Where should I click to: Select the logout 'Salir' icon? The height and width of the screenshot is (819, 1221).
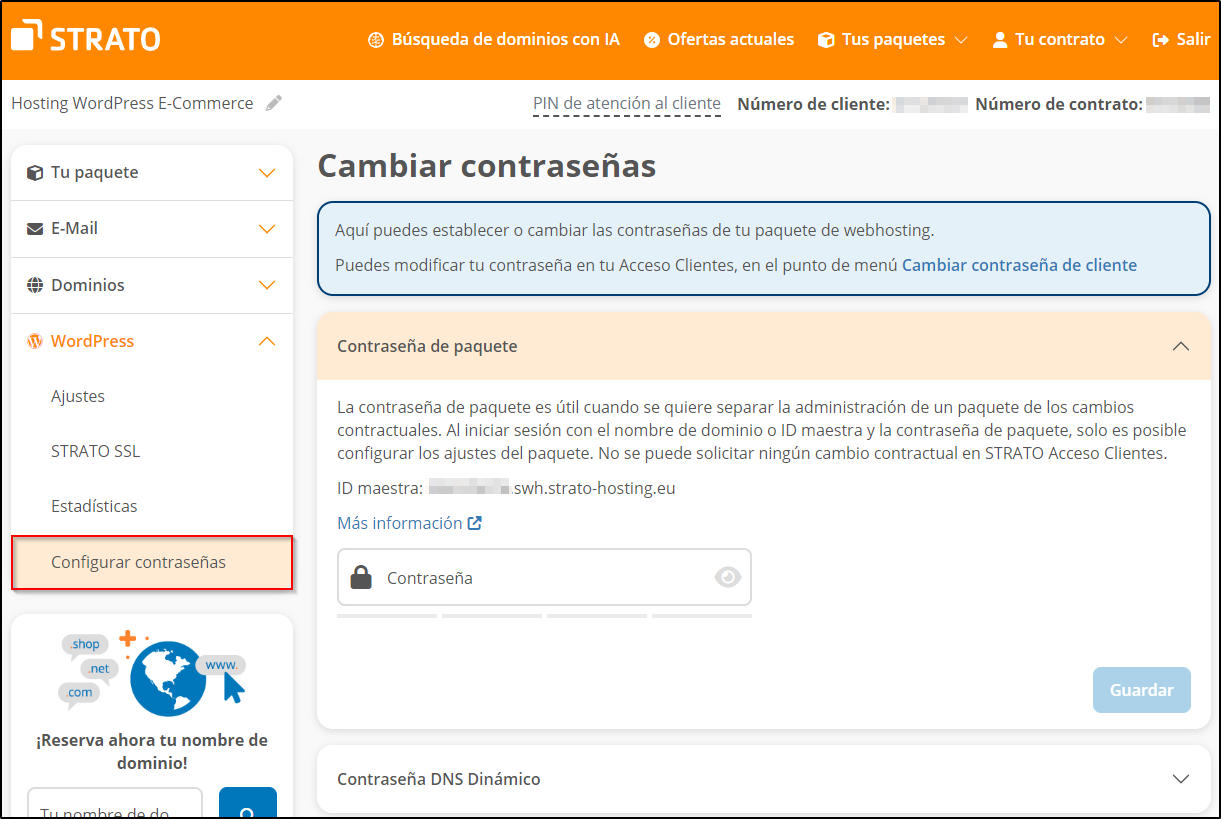coord(1163,39)
